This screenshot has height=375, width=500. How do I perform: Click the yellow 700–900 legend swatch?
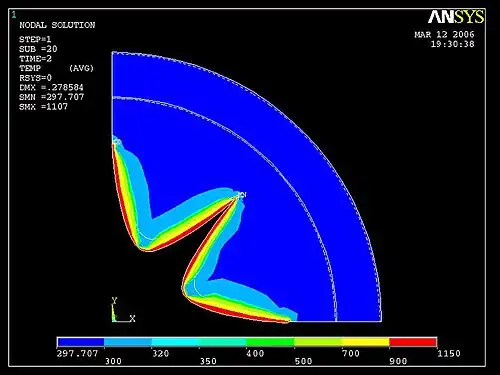pyautogui.click(x=366, y=342)
